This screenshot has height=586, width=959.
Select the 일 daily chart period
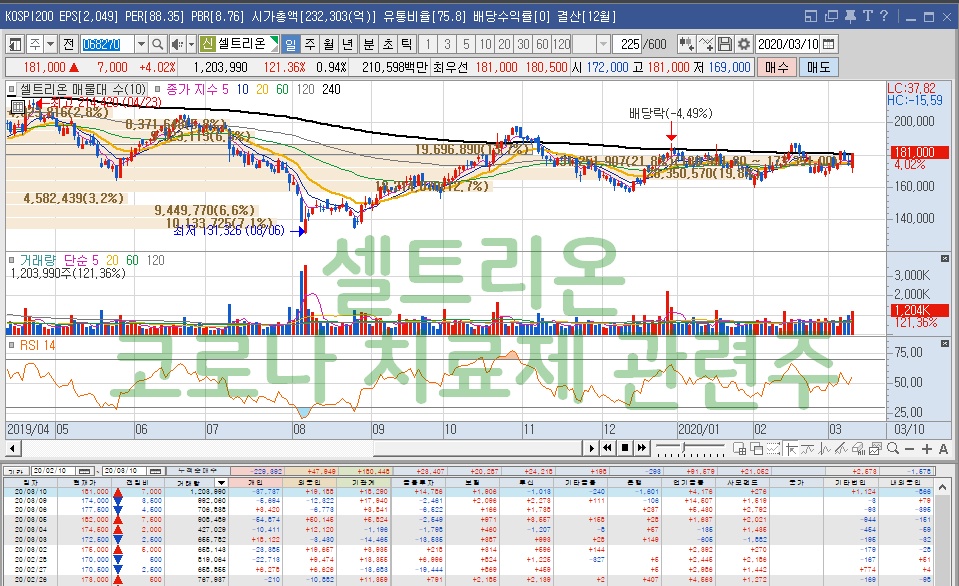[x=291, y=44]
